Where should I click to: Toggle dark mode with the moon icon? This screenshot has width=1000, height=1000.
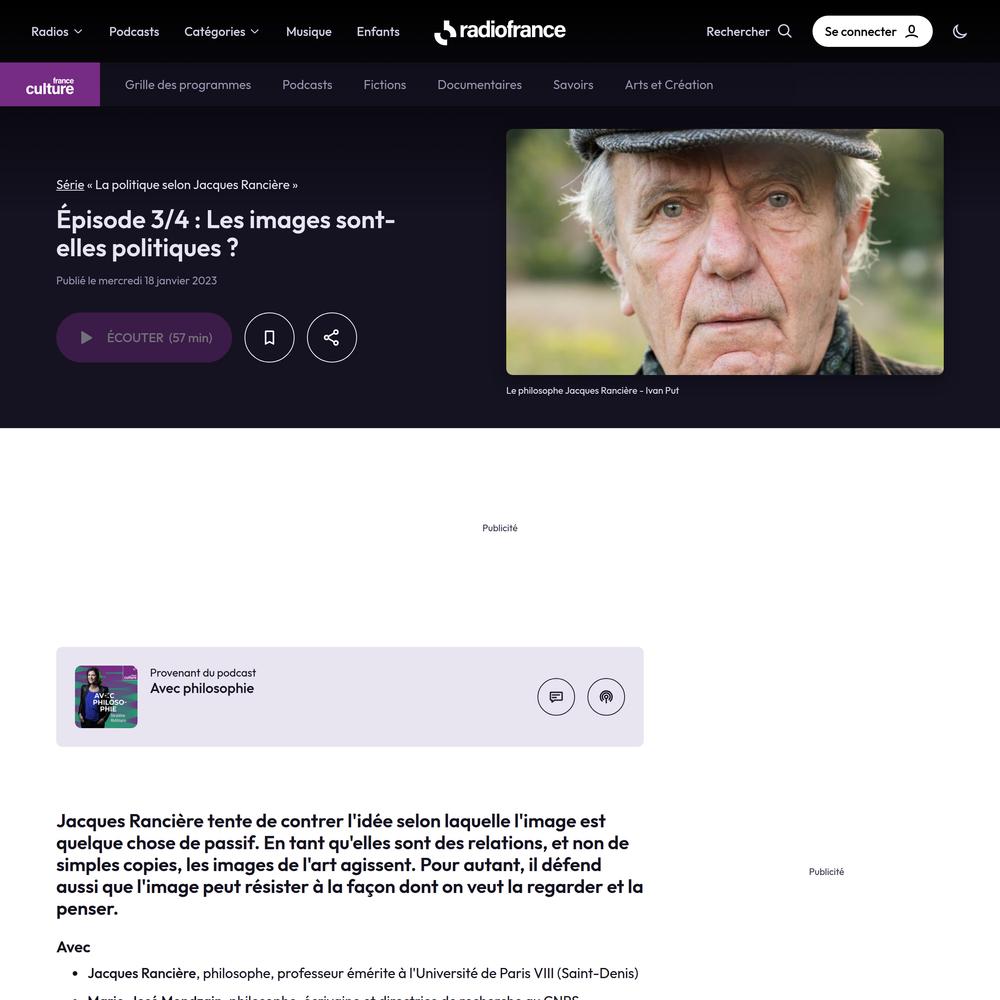[x=959, y=31]
